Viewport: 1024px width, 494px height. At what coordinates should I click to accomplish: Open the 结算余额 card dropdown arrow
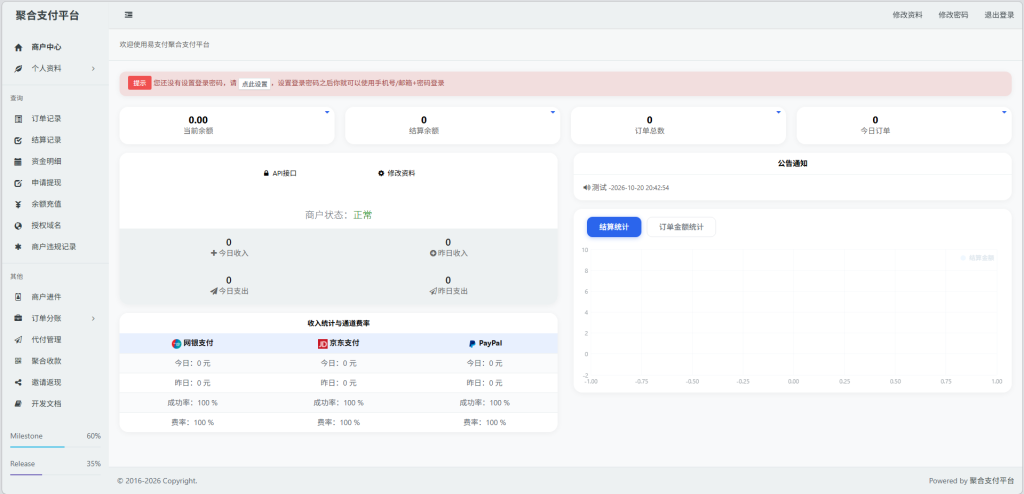coord(552,112)
